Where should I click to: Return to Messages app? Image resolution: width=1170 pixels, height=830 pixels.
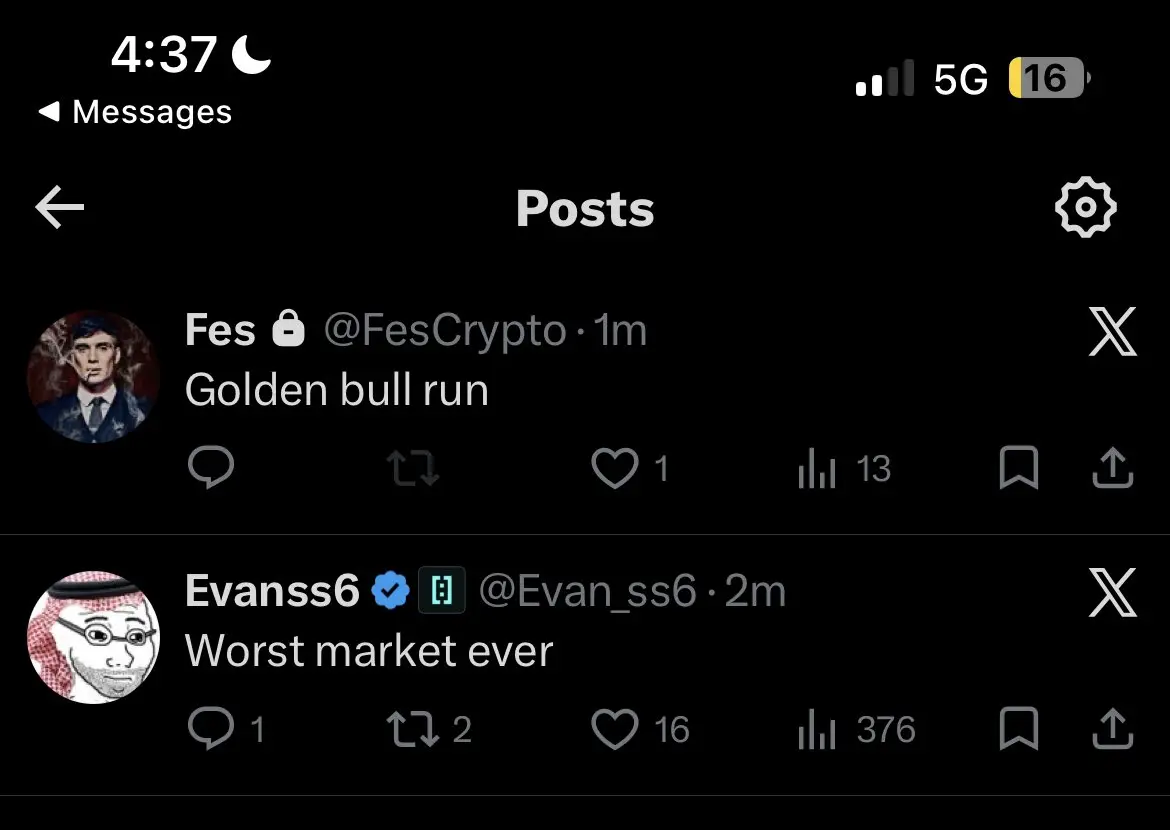[x=135, y=112]
